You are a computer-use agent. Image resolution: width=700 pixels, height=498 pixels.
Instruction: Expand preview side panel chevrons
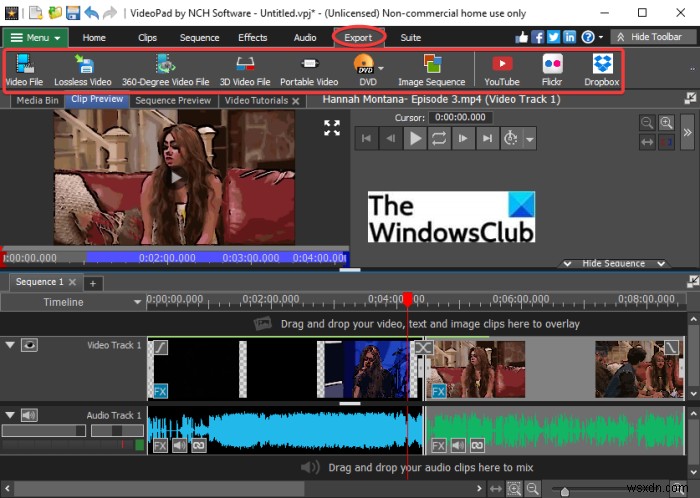point(688,133)
